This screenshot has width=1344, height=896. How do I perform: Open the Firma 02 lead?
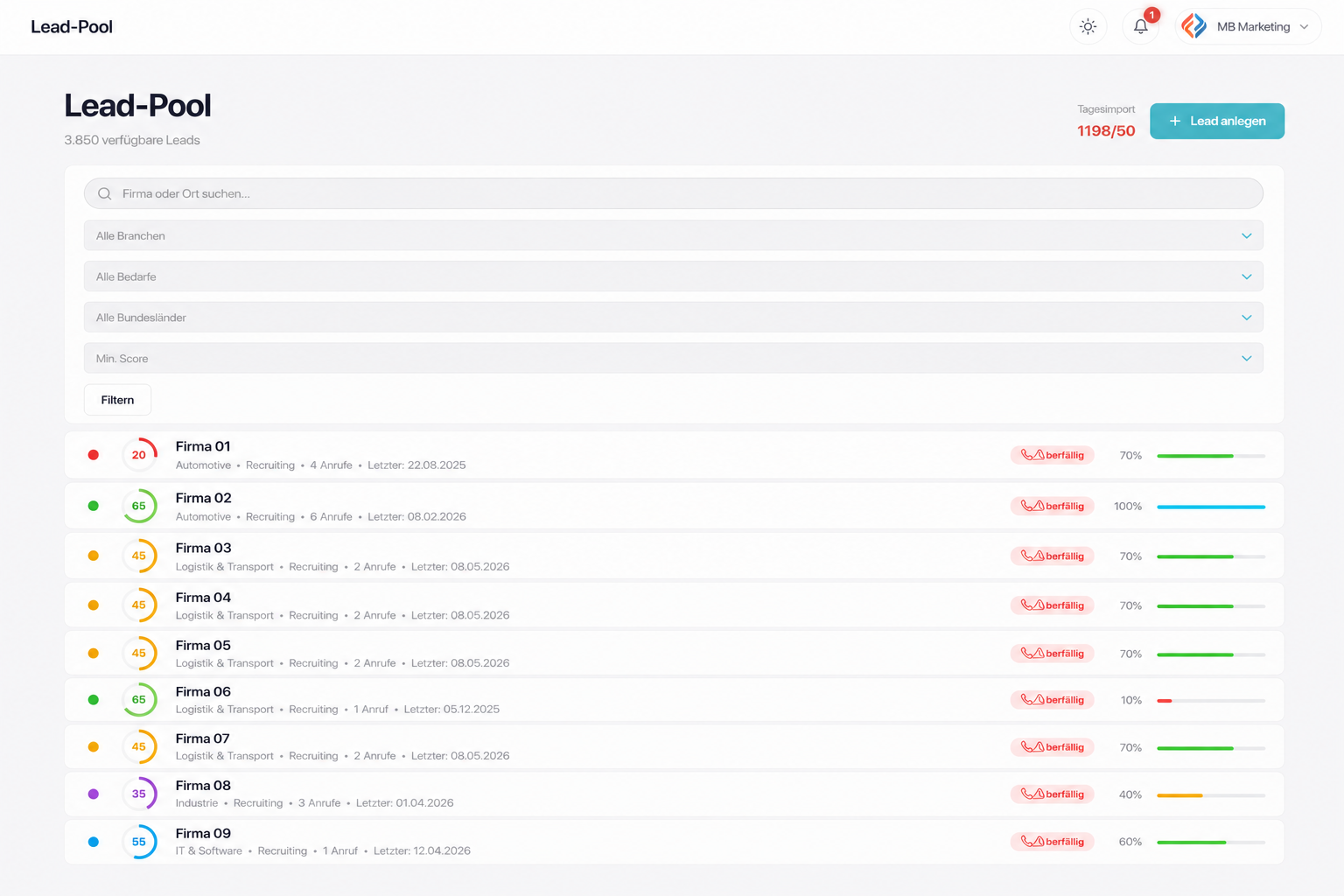coord(674,506)
